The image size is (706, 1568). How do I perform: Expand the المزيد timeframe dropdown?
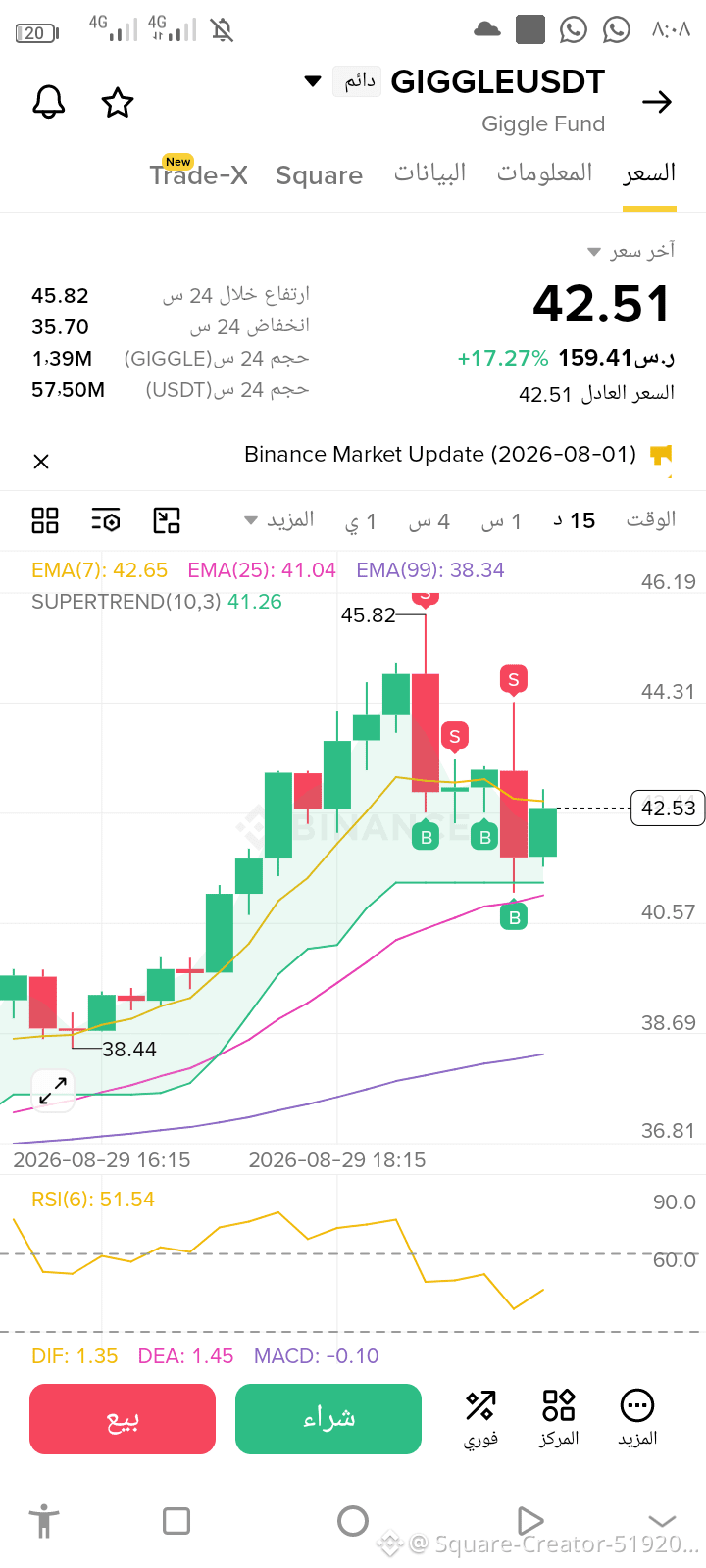pyautogui.click(x=279, y=519)
